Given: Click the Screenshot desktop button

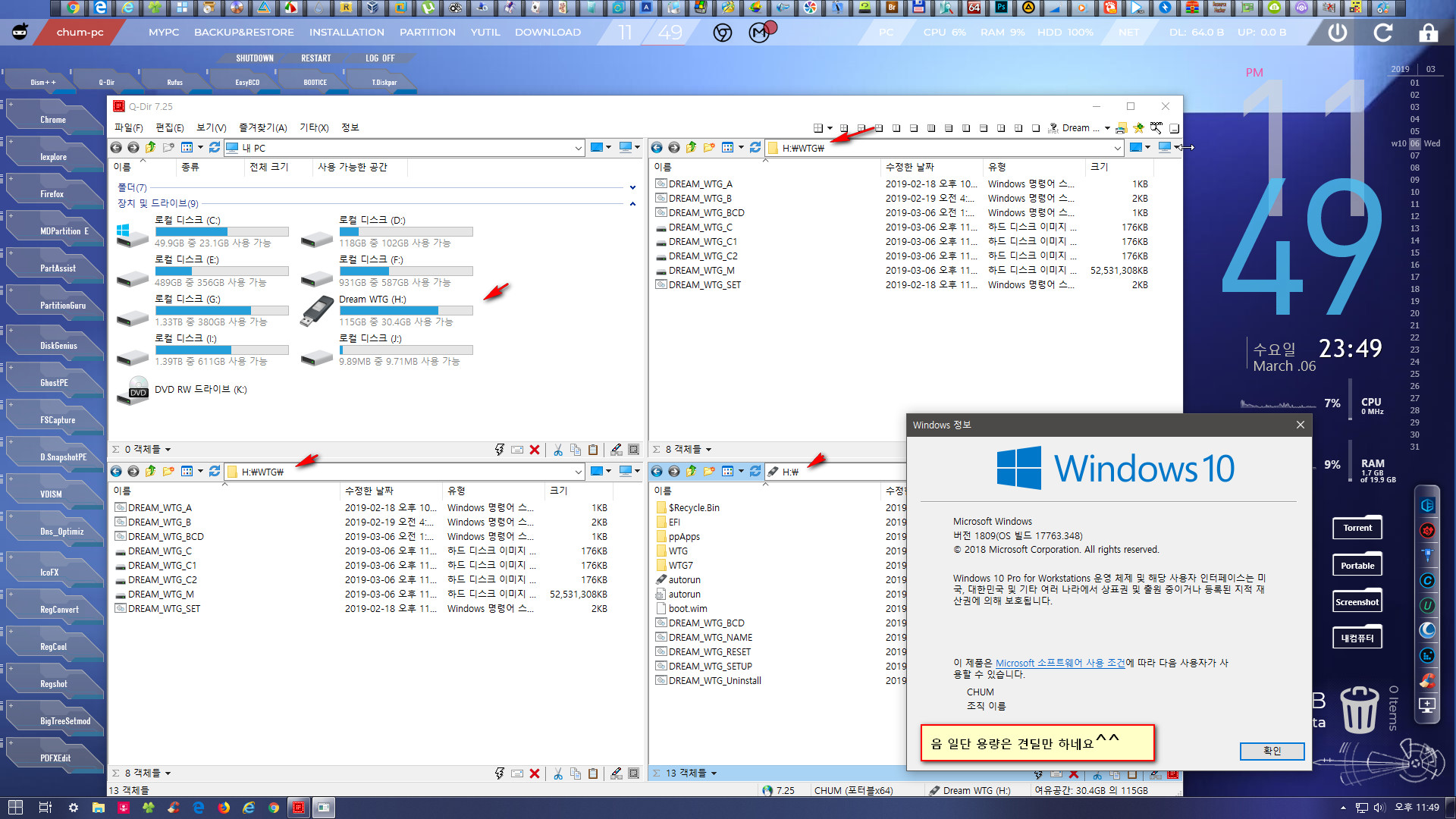Looking at the screenshot, I should coord(1357,602).
